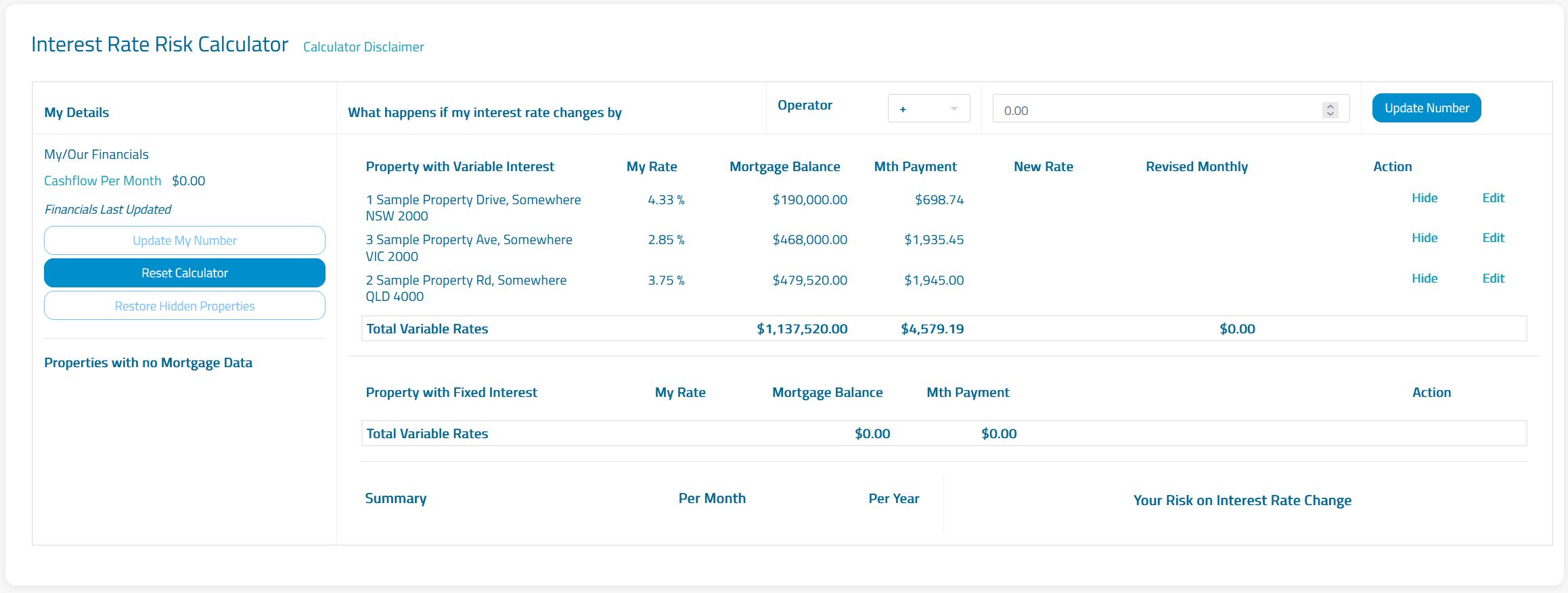1568x593 pixels.
Task: Select the 1 Sample Property Drive address
Action: tap(473, 208)
